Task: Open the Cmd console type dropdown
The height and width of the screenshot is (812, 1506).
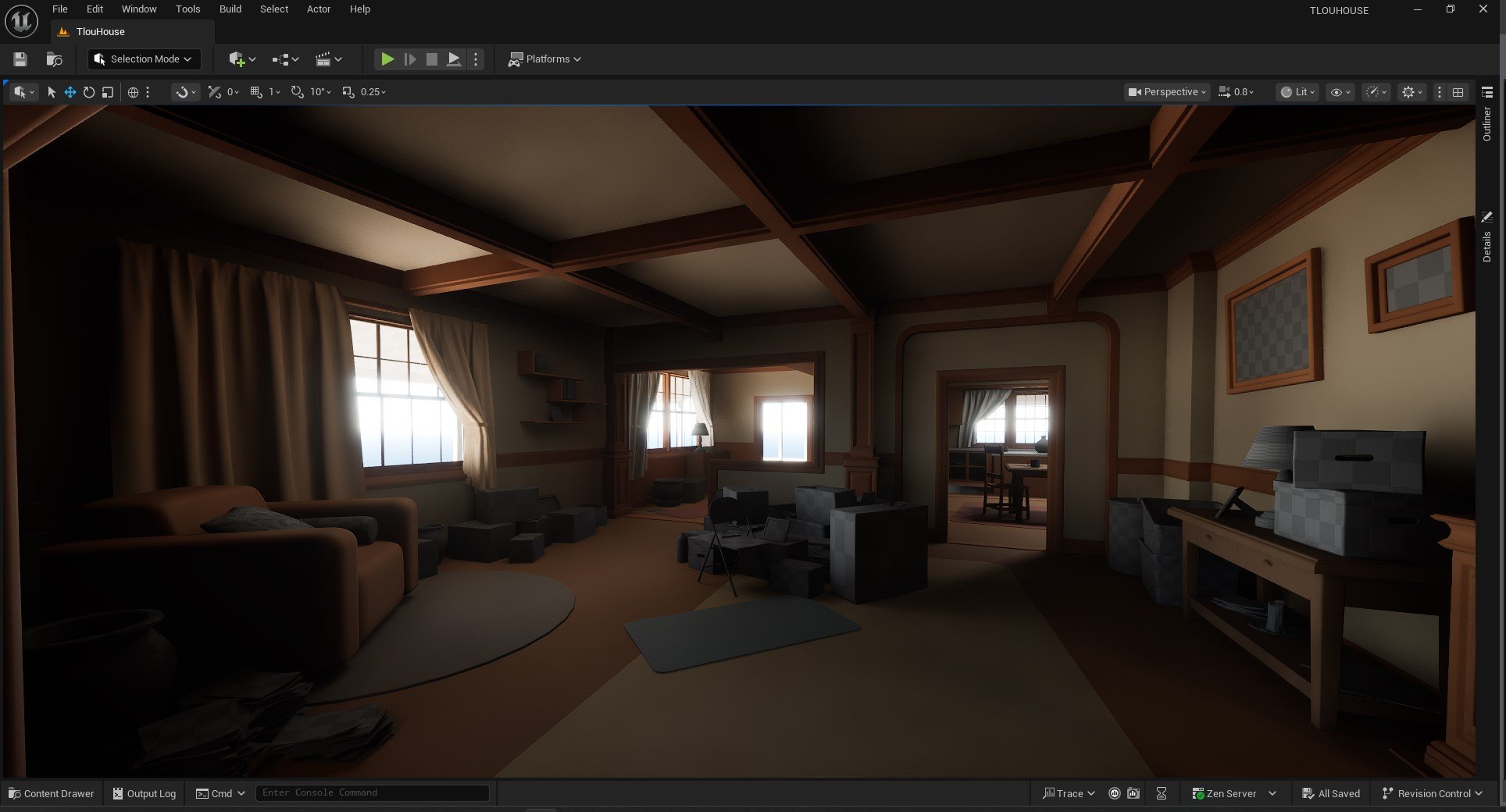Action: click(x=220, y=793)
